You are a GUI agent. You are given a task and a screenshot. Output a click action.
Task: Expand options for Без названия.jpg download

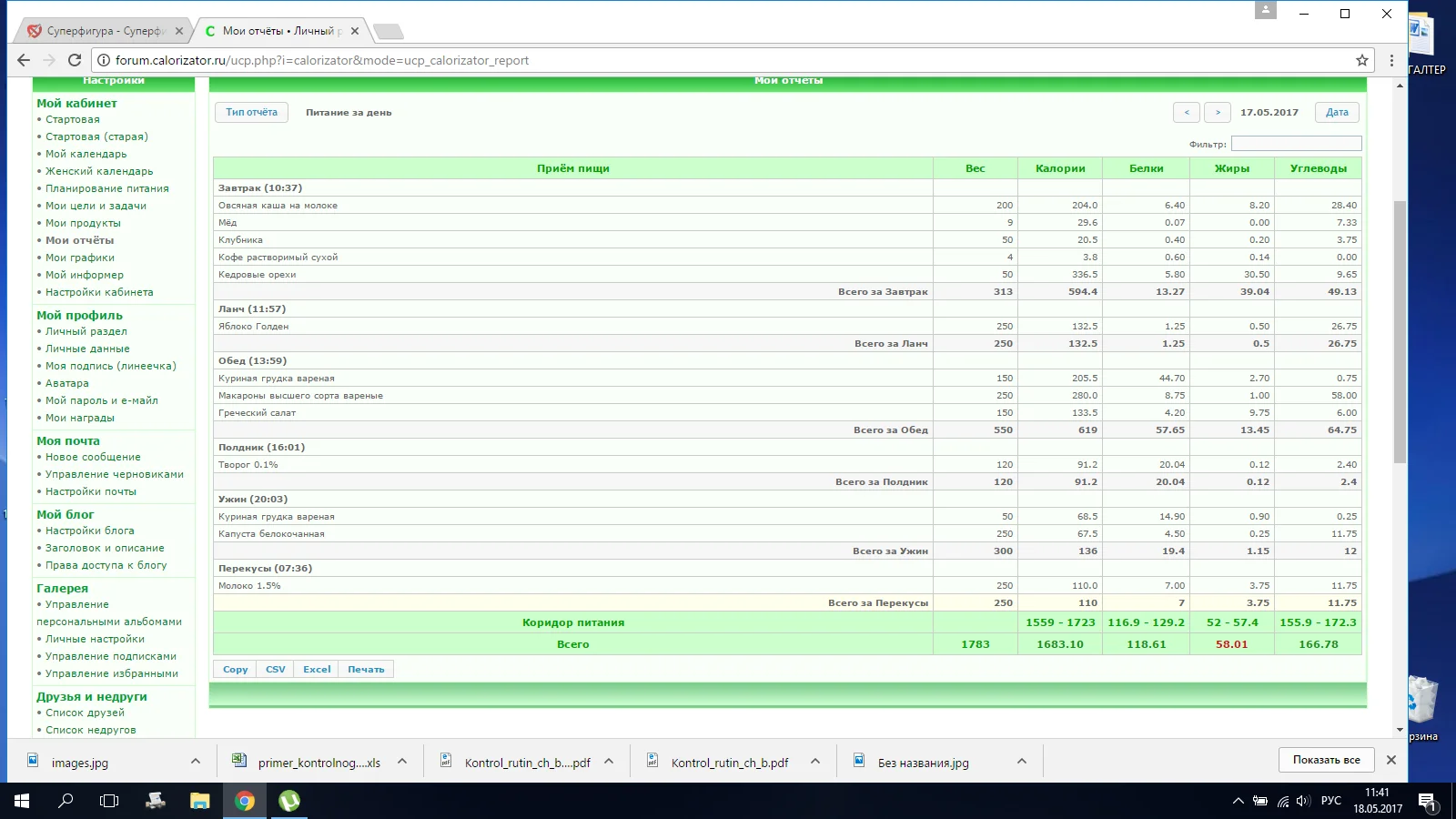[1022, 761]
